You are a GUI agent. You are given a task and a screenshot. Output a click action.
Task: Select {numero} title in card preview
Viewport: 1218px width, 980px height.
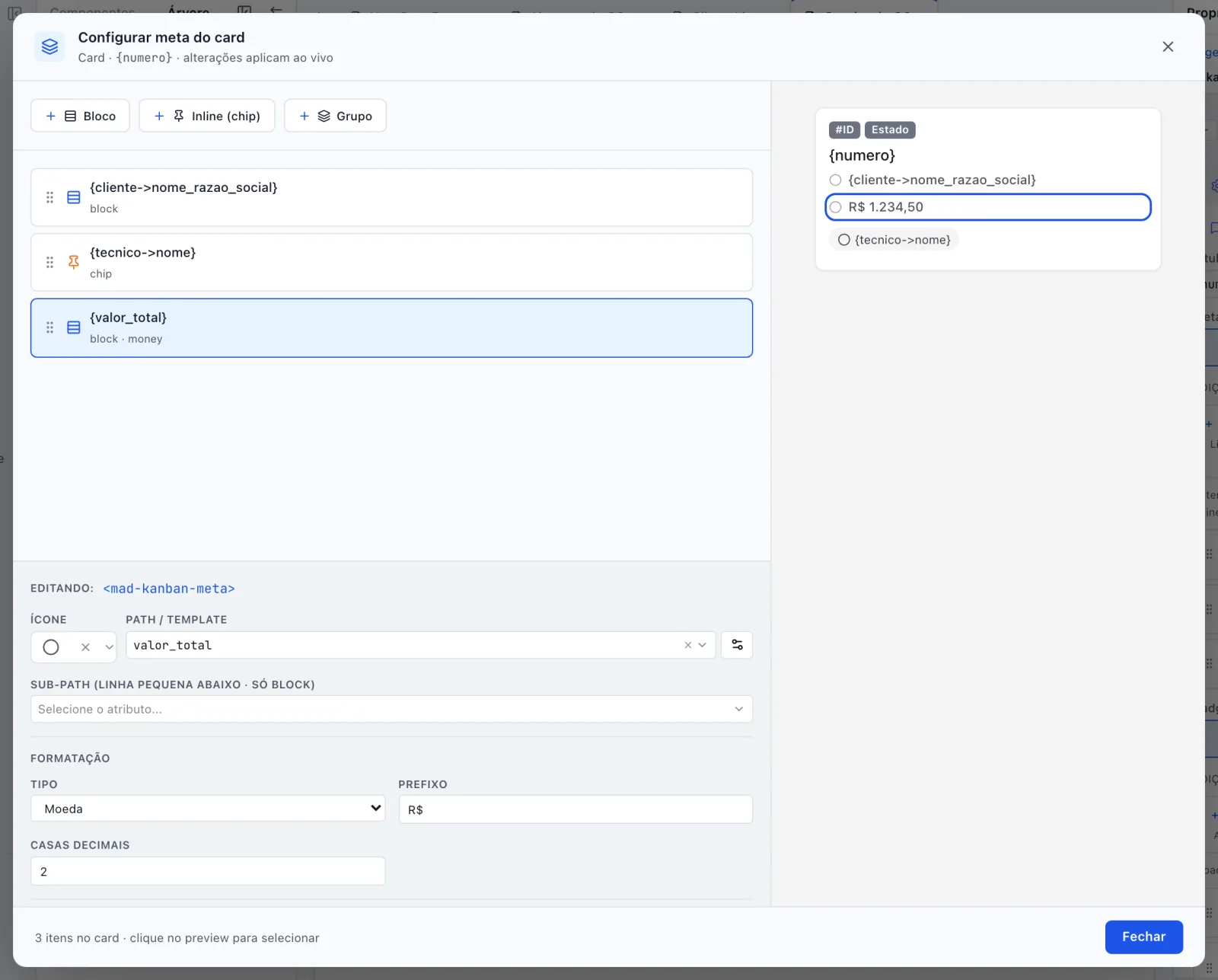[x=862, y=155]
